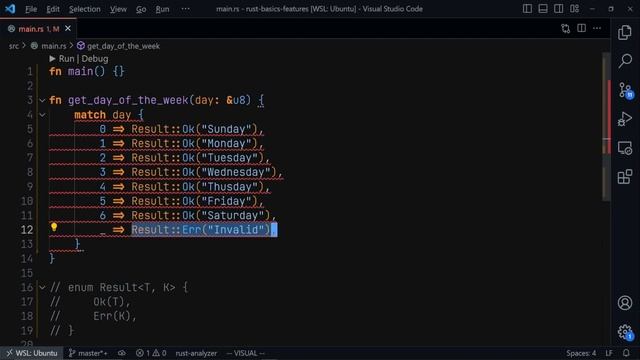Open the View menu
The image size is (640, 360).
pyautogui.click(x=118, y=9)
